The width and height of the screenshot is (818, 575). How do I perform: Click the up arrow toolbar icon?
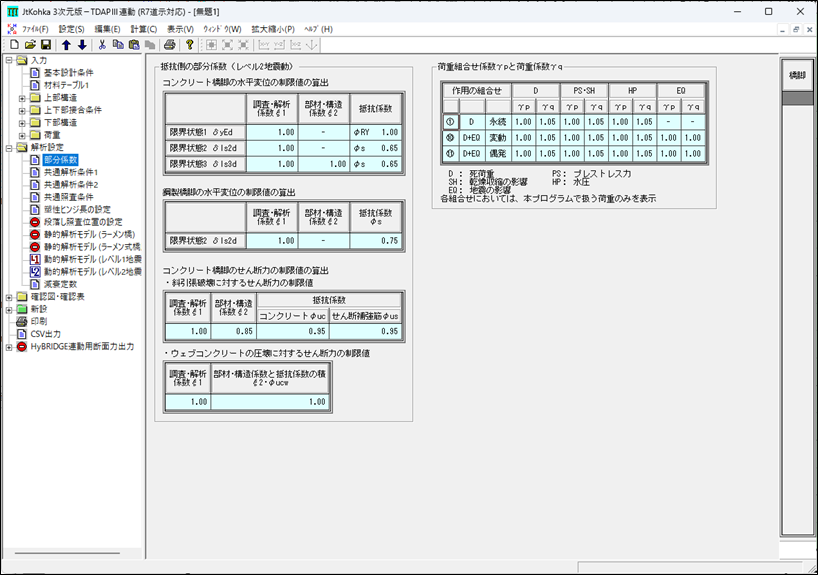(66, 45)
